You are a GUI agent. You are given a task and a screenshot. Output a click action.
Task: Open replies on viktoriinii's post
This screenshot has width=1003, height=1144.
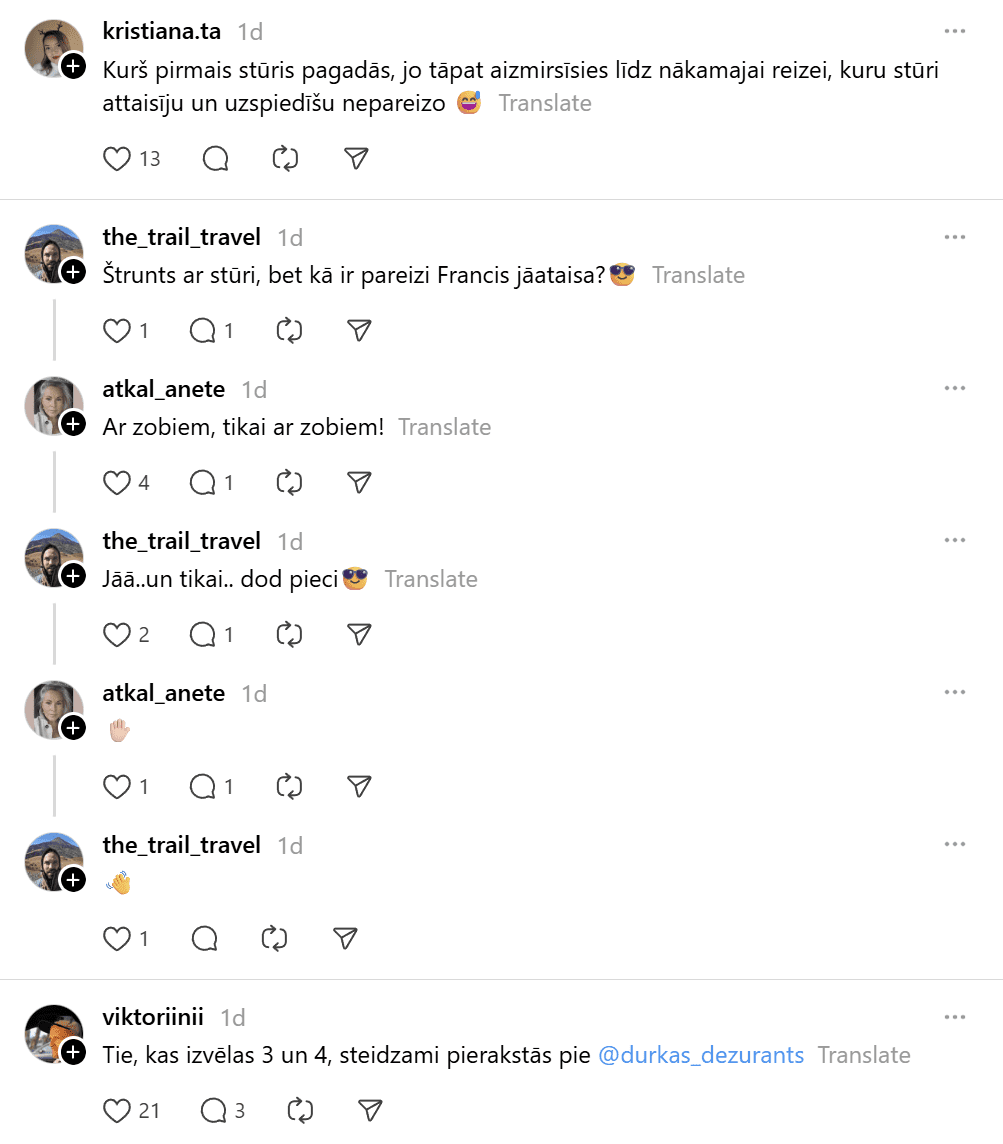215,1111
